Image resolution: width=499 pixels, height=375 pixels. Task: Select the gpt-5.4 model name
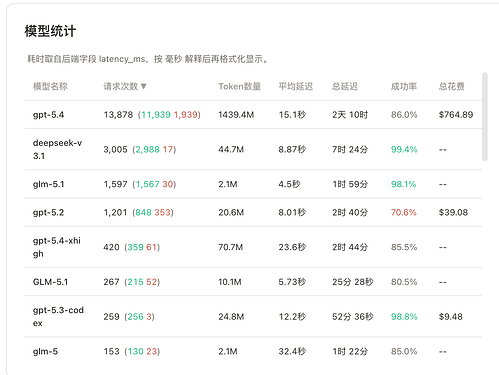(48, 115)
